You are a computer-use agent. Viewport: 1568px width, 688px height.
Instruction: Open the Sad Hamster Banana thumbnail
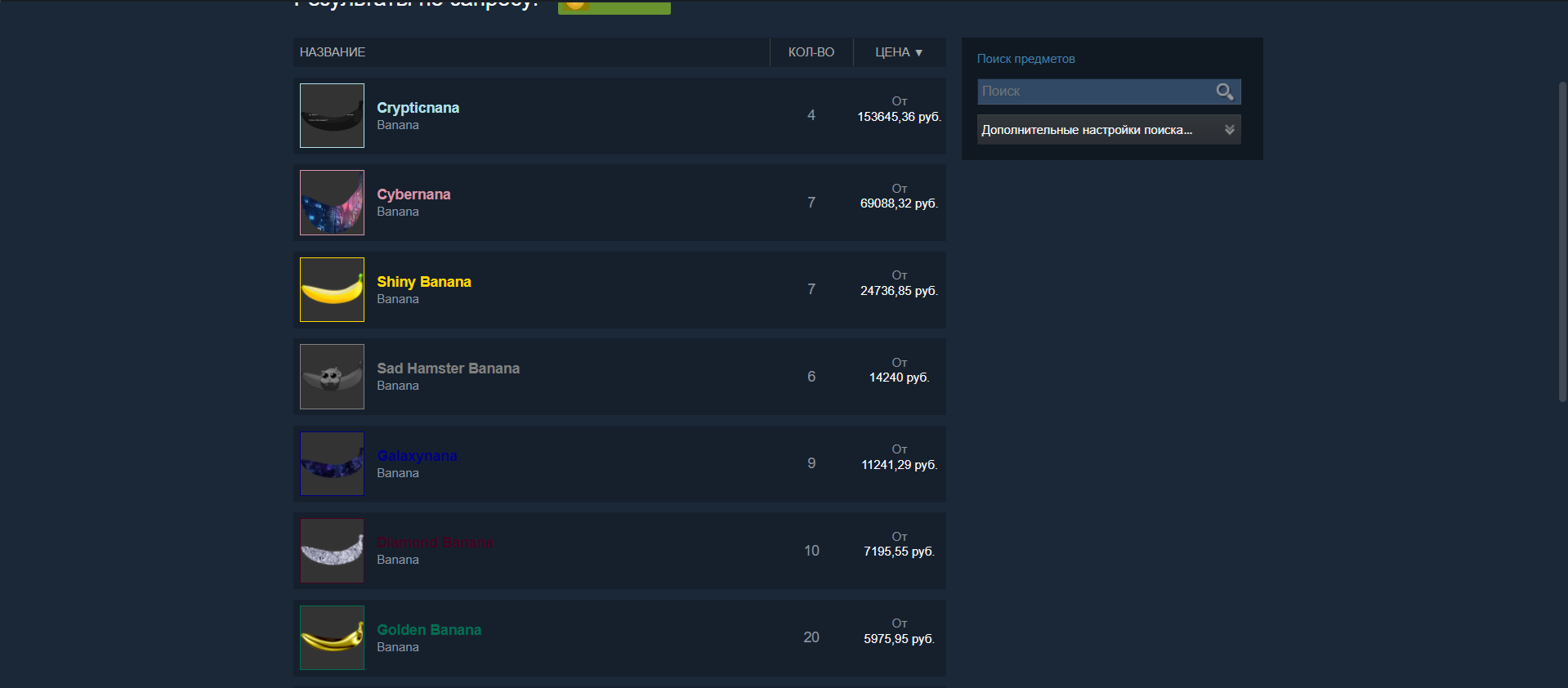click(x=332, y=377)
